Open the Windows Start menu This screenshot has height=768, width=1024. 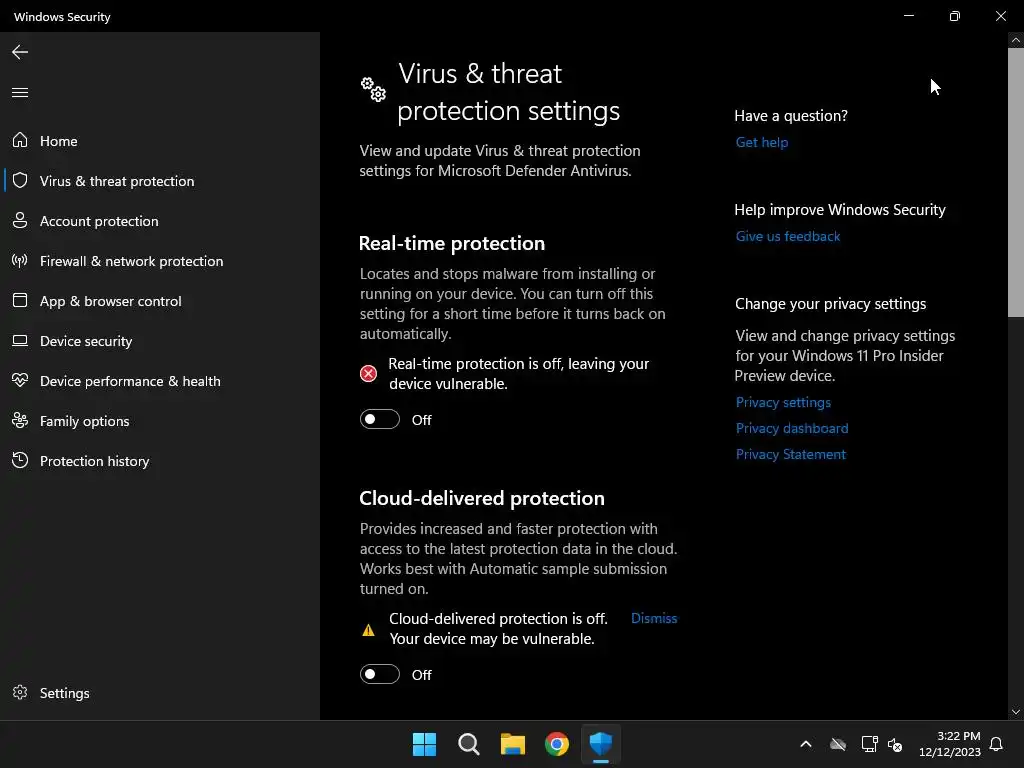click(x=424, y=744)
